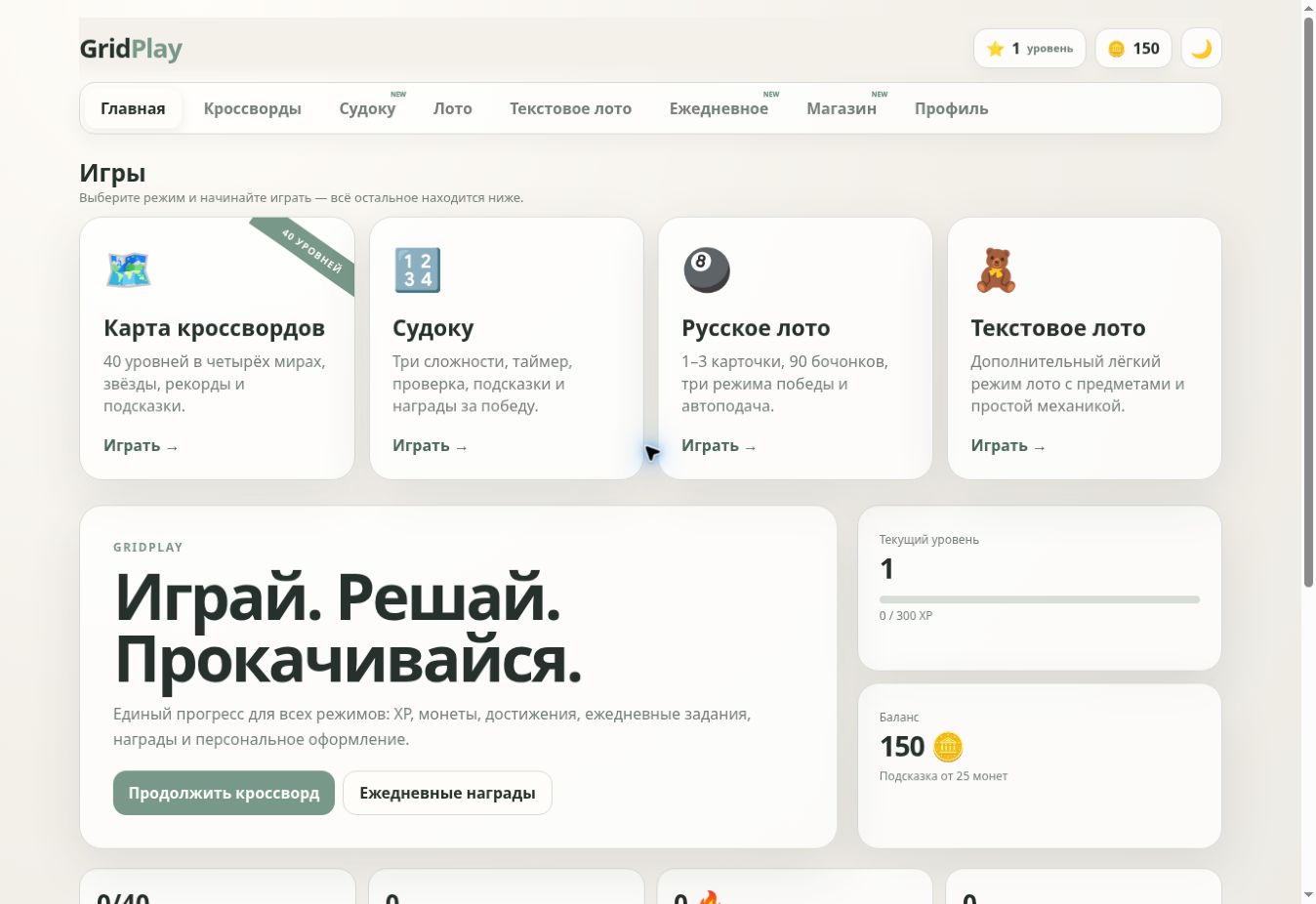This screenshot has width=1316, height=904.
Task: Click the Продолжить кроссворд button
Action: (x=224, y=793)
